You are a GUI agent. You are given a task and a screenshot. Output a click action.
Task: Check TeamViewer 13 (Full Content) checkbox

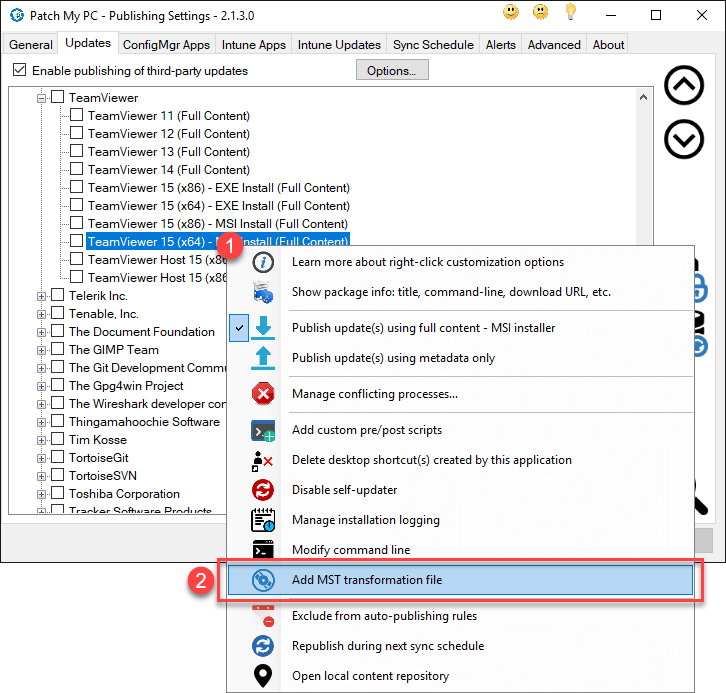pyautogui.click(x=76, y=151)
